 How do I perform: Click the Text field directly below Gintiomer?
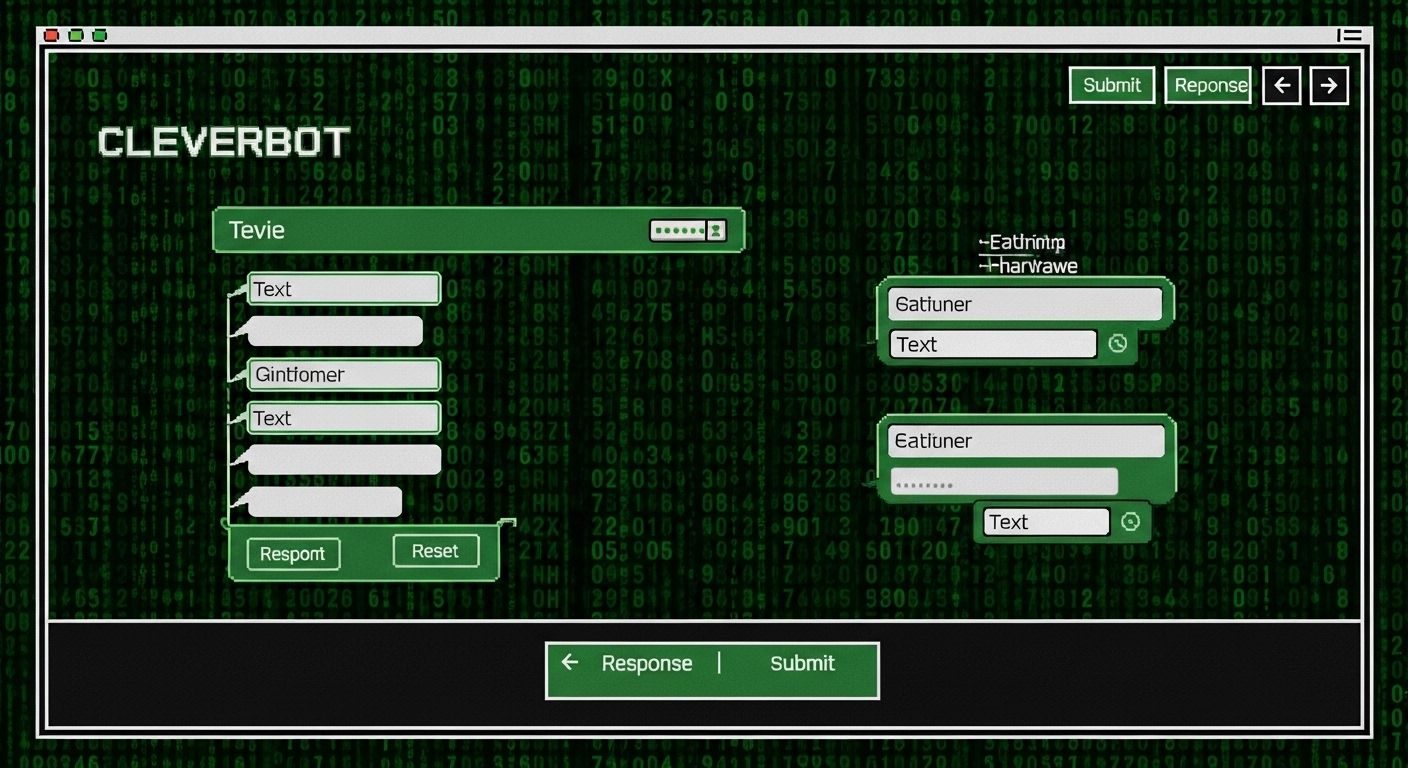click(x=344, y=418)
